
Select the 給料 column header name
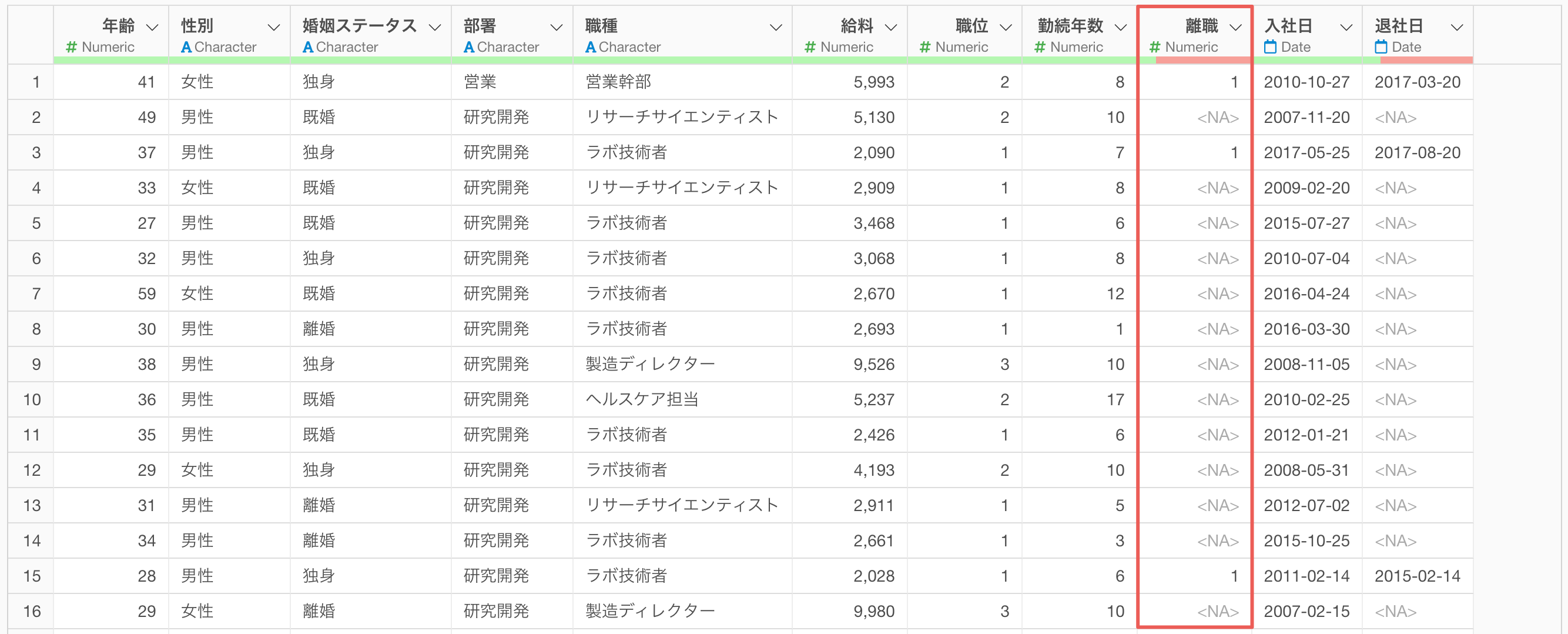coord(856,25)
